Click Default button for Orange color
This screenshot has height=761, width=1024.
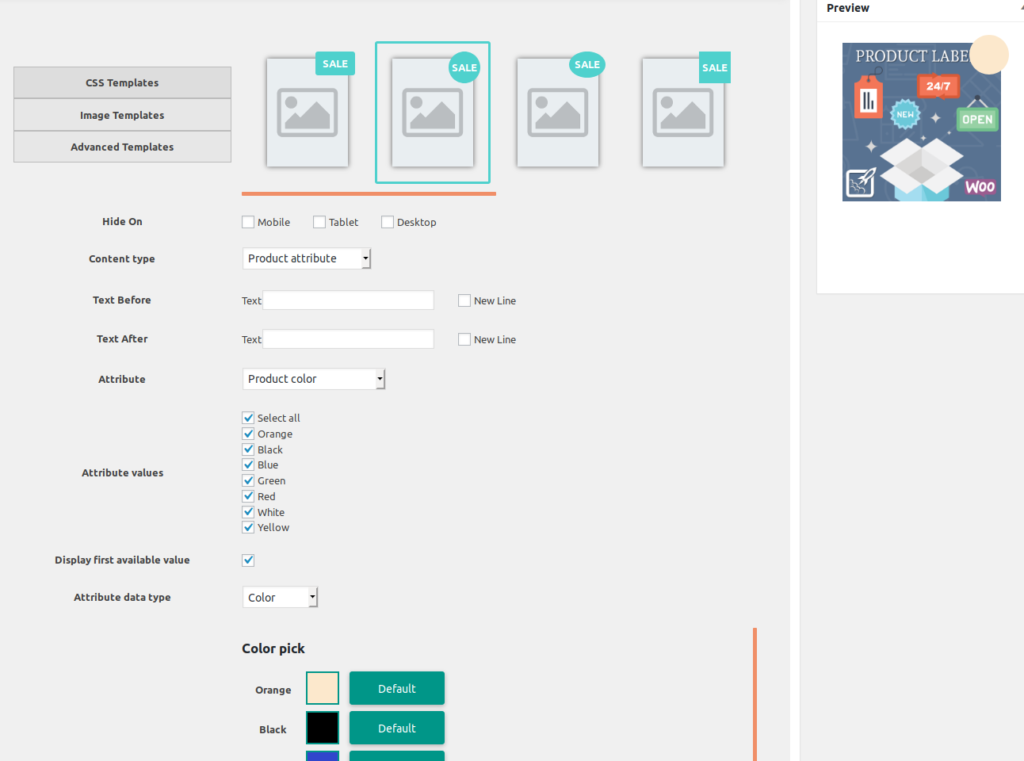point(396,689)
